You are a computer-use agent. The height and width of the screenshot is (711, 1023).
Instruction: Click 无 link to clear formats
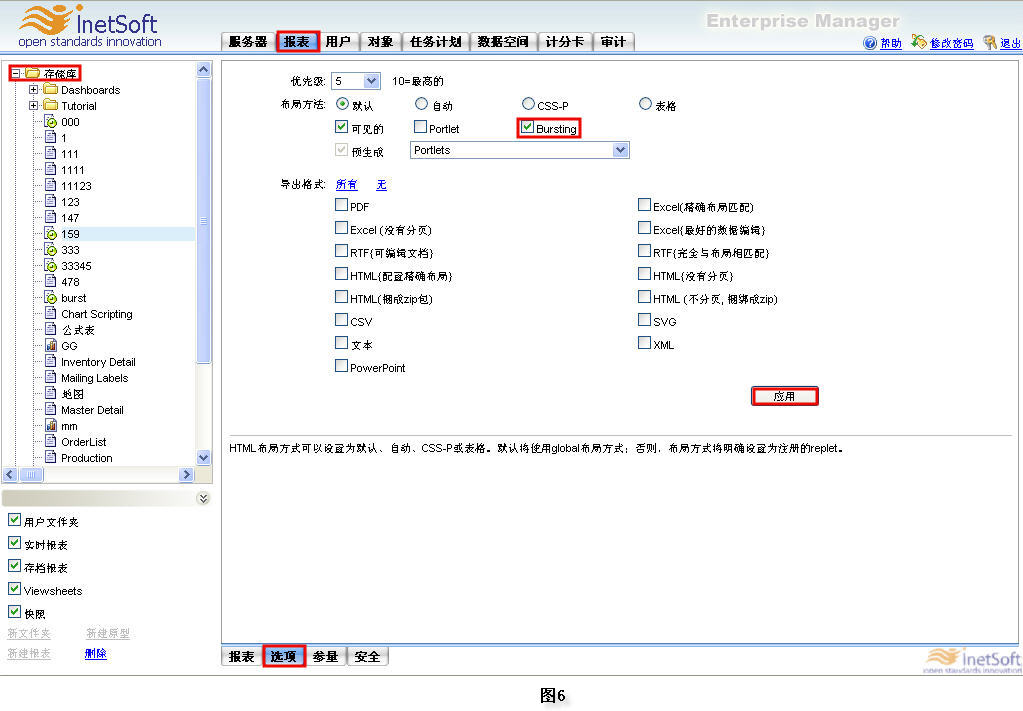coord(382,185)
